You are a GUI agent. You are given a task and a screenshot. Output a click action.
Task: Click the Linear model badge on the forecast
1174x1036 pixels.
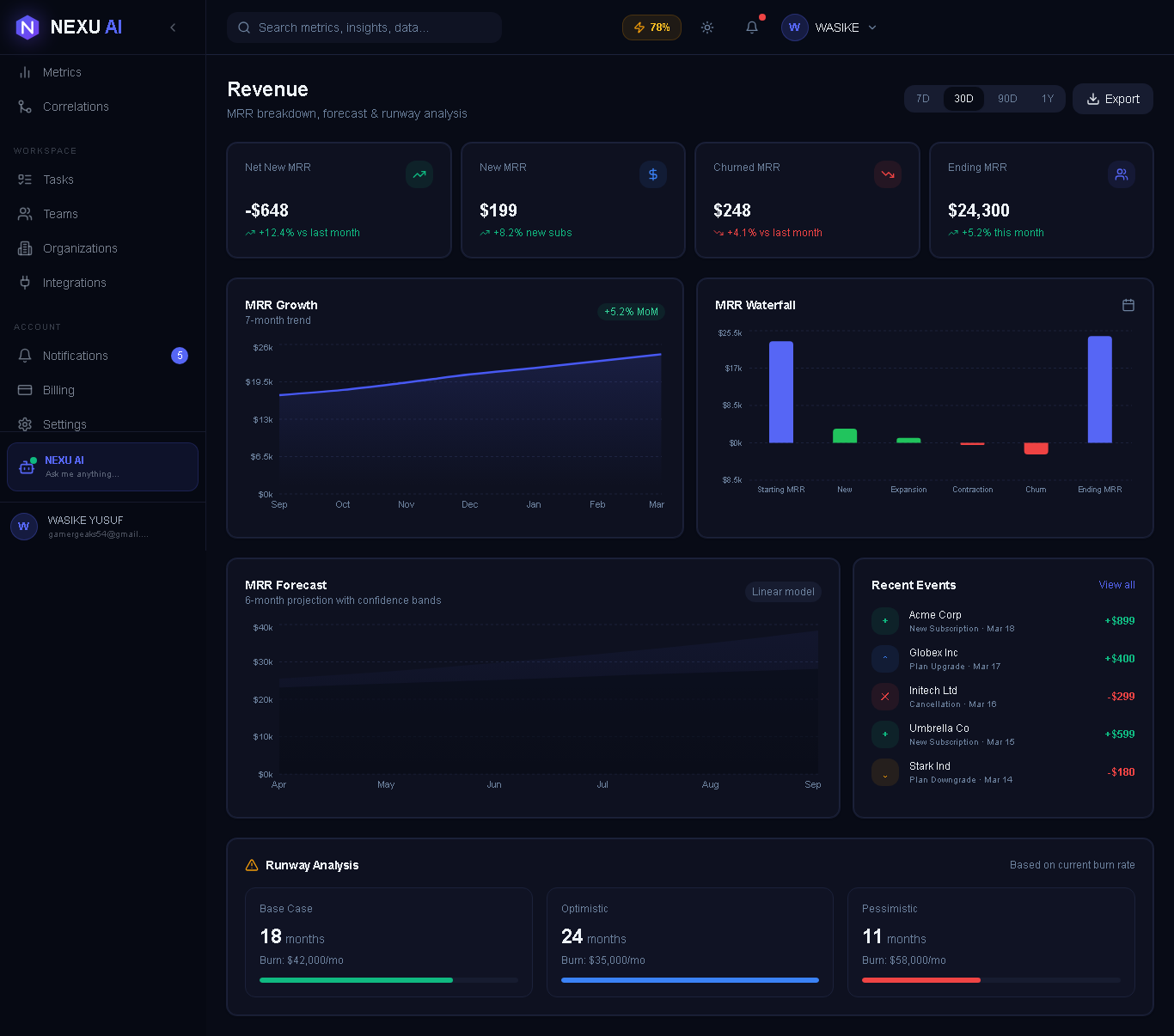click(x=783, y=592)
